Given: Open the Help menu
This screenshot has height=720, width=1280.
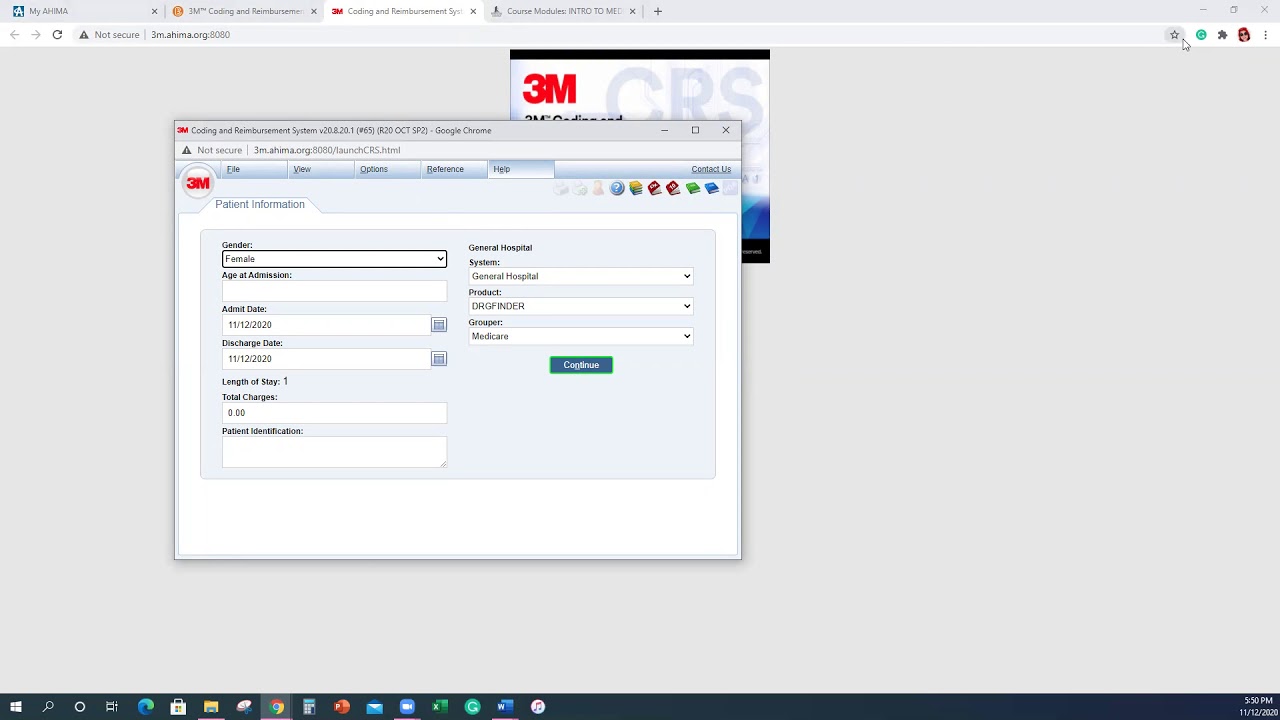Looking at the screenshot, I should [x=501, y=169].
